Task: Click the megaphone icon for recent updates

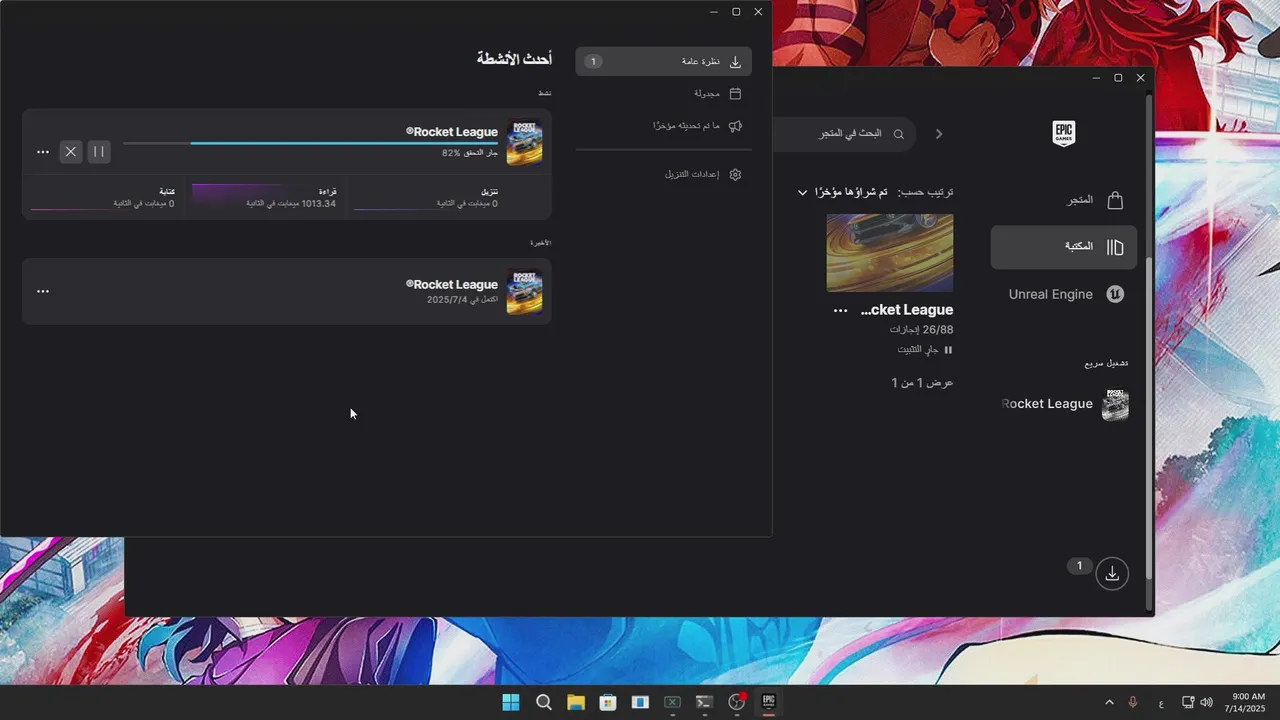Action: pyautogui.click(x=735, y=126)
